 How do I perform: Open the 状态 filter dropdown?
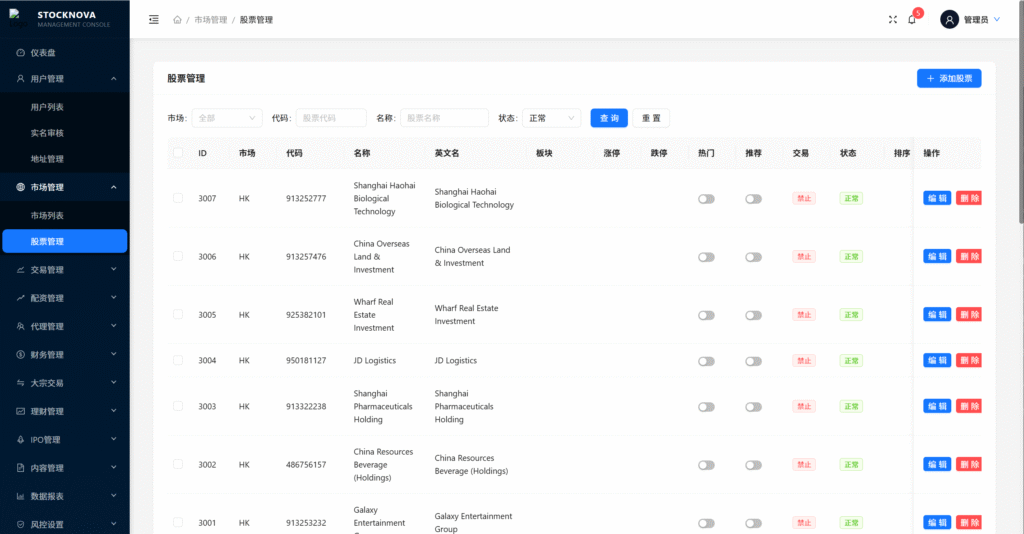pos(551,118)
